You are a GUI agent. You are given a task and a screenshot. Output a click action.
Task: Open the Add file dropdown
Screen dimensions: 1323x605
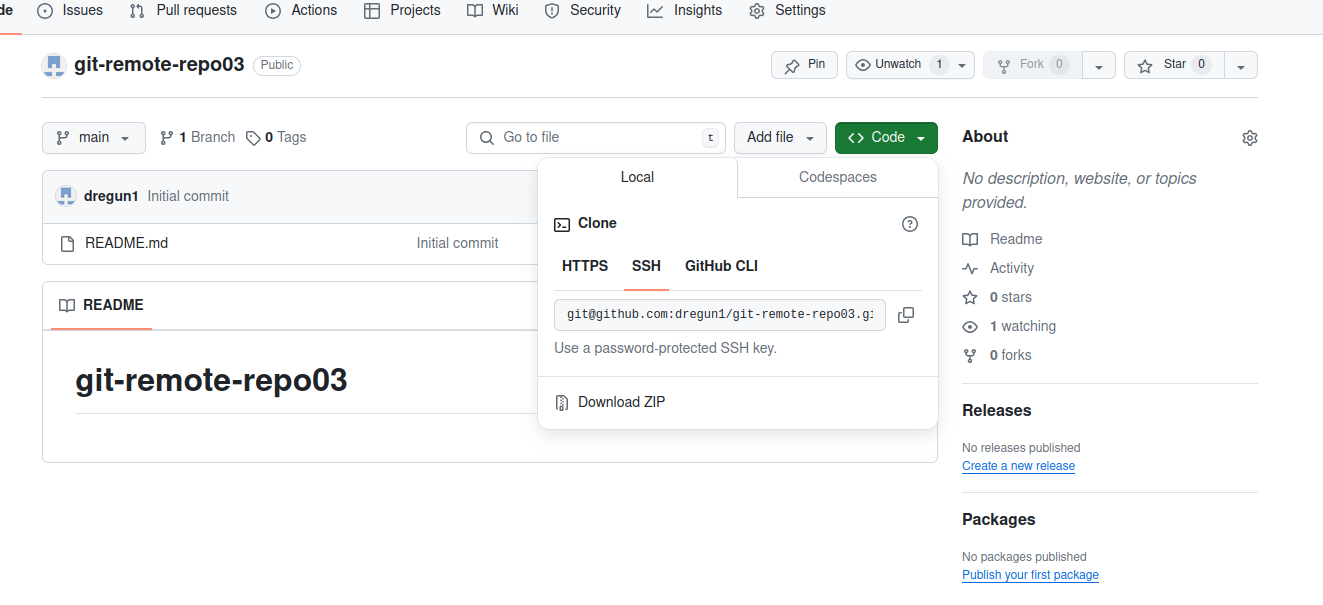[x=781, y=138]
